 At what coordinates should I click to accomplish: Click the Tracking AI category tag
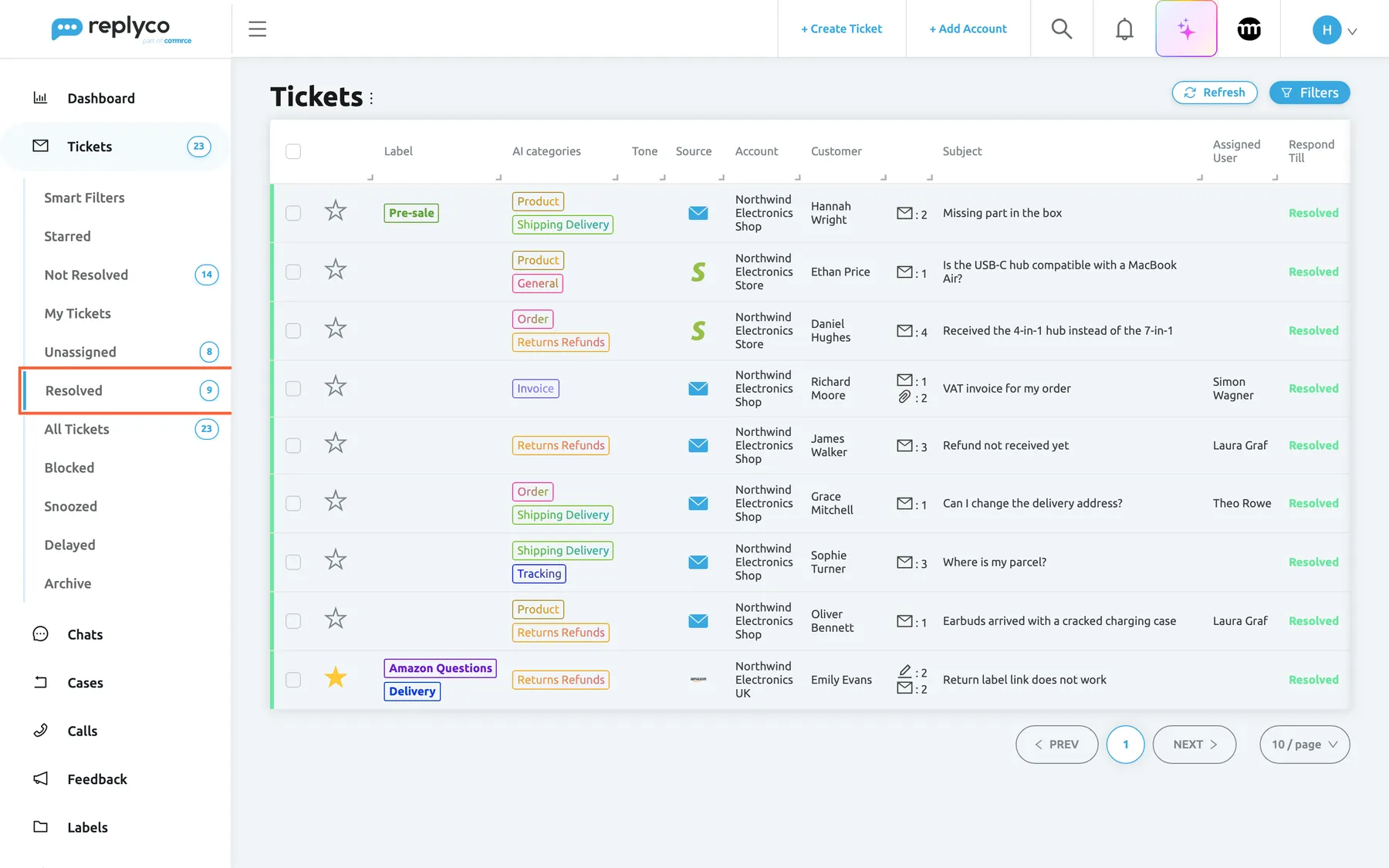[539, 574]
